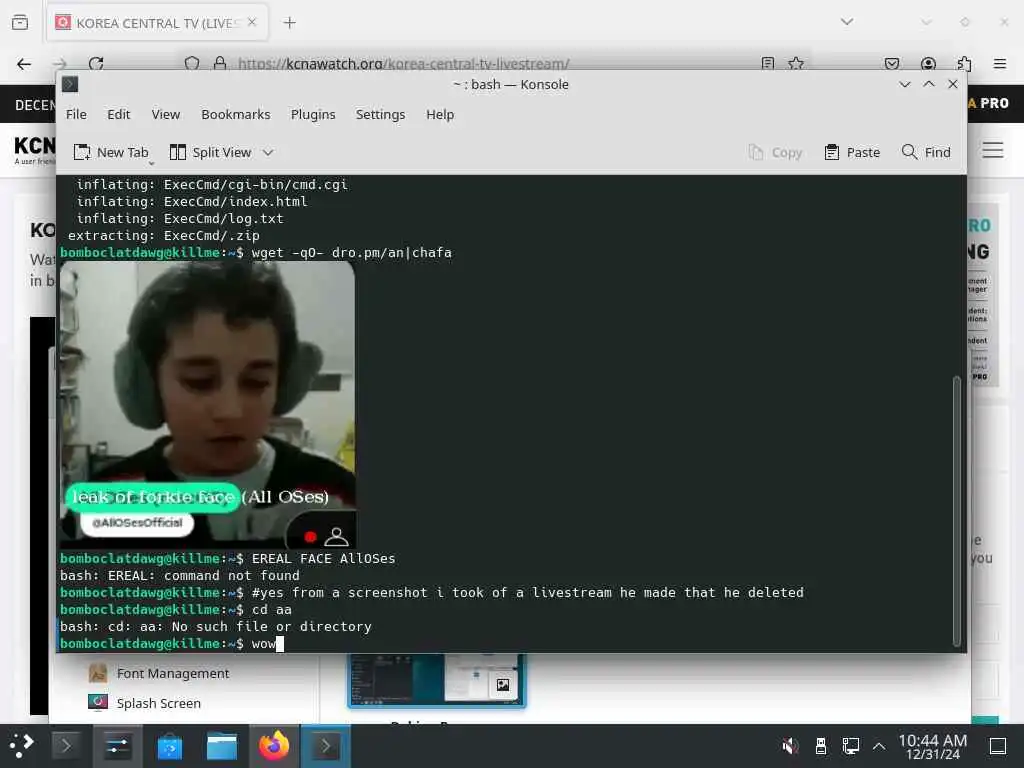Open the KDE application launcher
This screenshot has height=768, width=1024.
22,745
